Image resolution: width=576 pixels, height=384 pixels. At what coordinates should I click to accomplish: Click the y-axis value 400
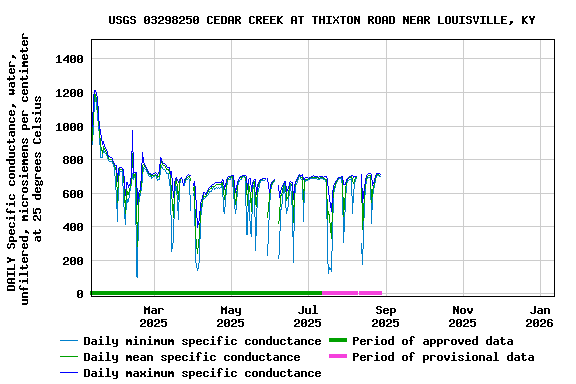(x=73, y=227)
